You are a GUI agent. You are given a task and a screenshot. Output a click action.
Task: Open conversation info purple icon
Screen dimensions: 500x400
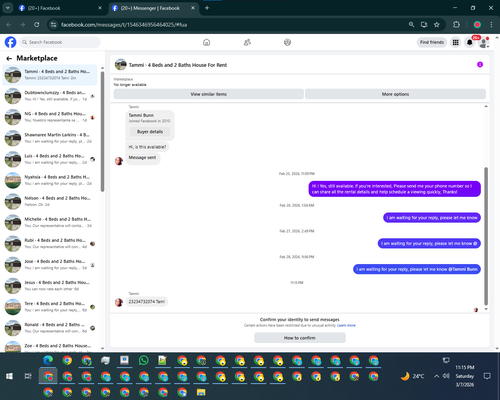(x=480, y=64)
